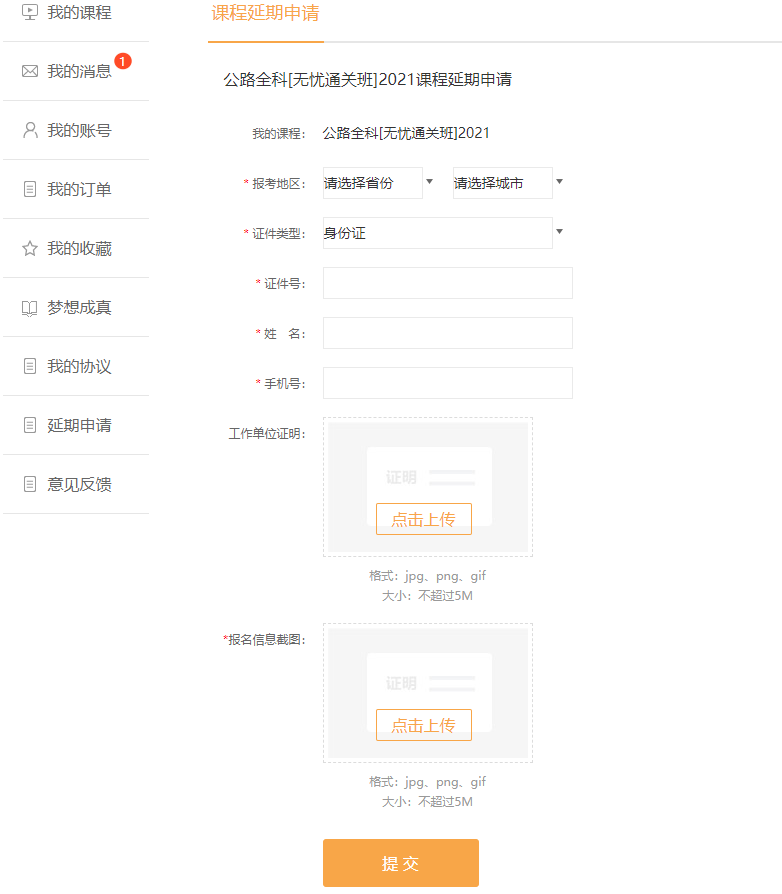This screenshot has width=782, height=894.
Task: Click the 我的协议 document icon
Action: [30, 367]
